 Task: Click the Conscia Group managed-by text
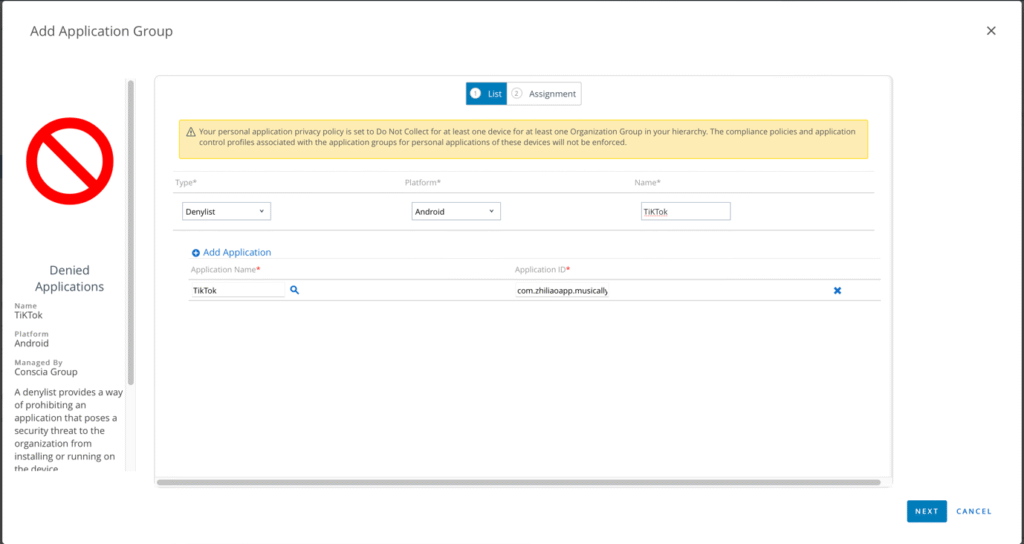(46, 372)
